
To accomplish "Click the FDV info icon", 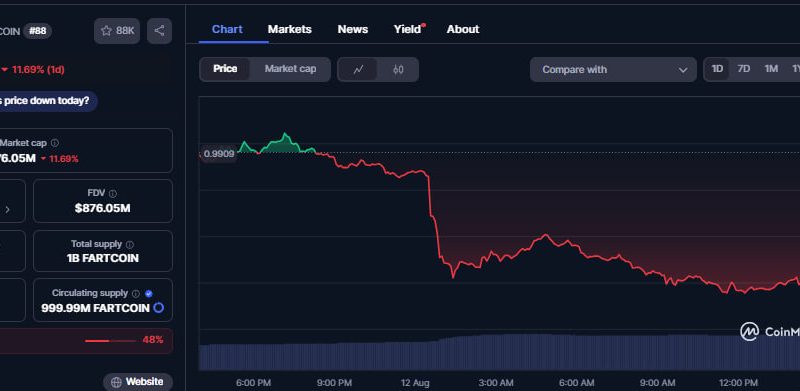I will (x=113, y=193).
